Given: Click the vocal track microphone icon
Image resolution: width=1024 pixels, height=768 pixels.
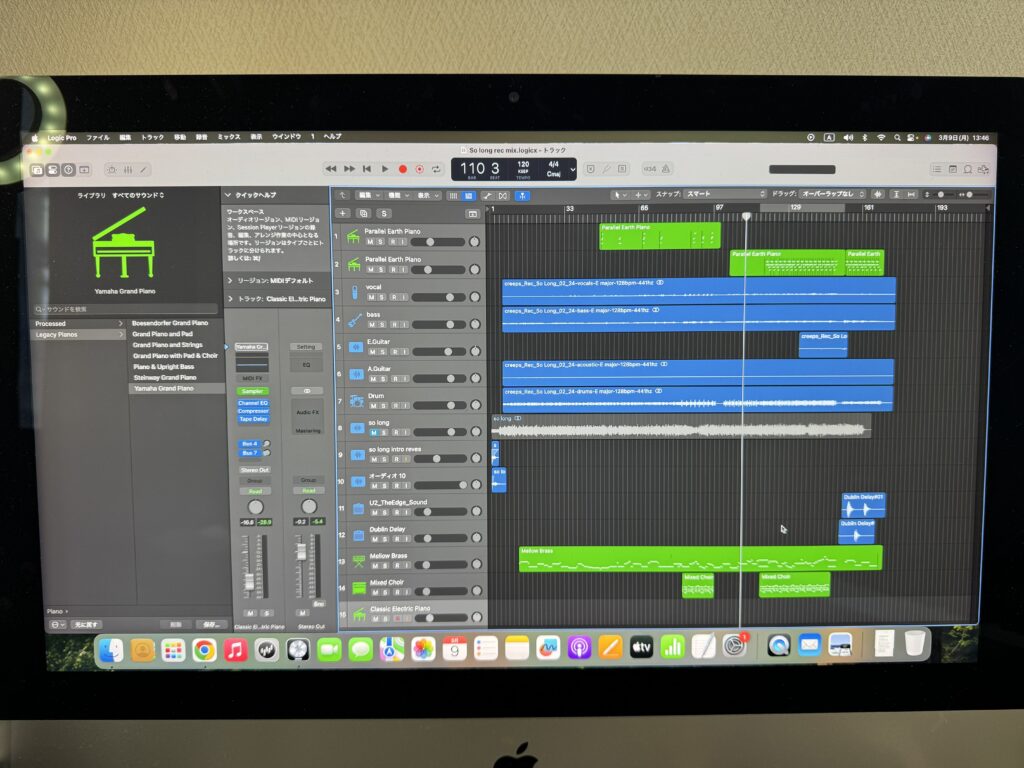Looking at the screenshot, I should point(355,292).
